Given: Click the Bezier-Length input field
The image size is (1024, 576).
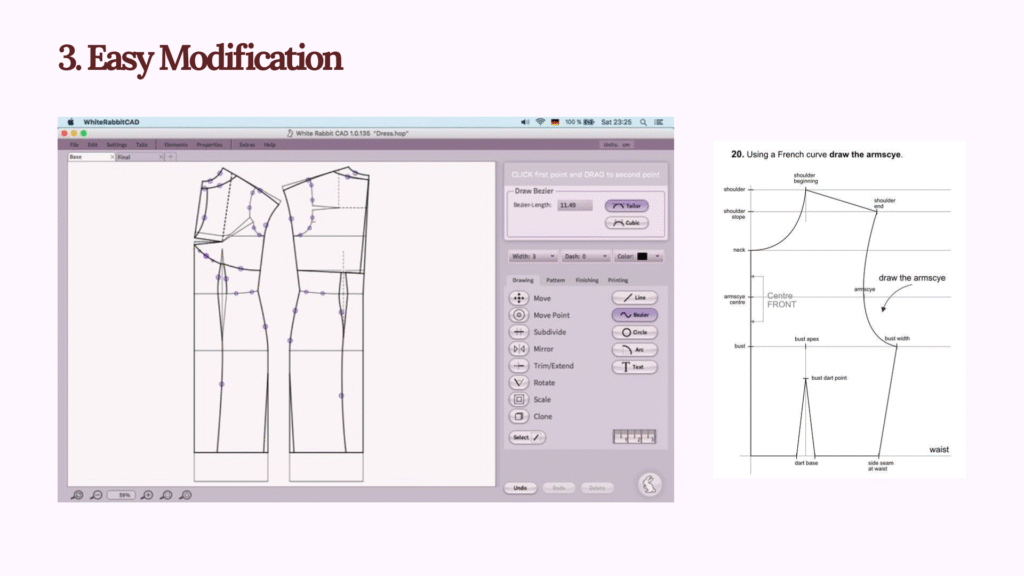Looking at the screenshot, I should (x=575, y=205).
